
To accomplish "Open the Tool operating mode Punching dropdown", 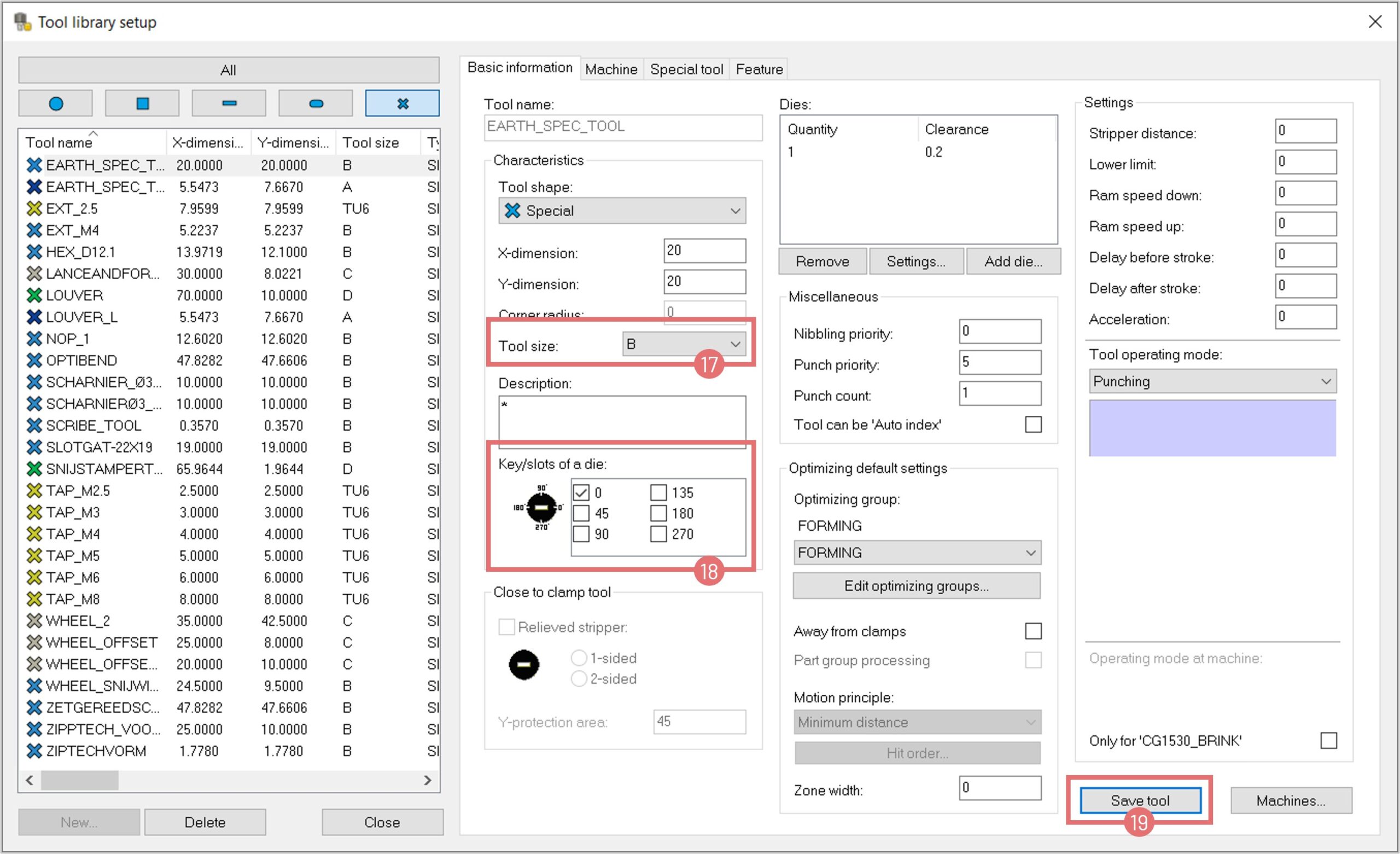I will click(1212, 381).
